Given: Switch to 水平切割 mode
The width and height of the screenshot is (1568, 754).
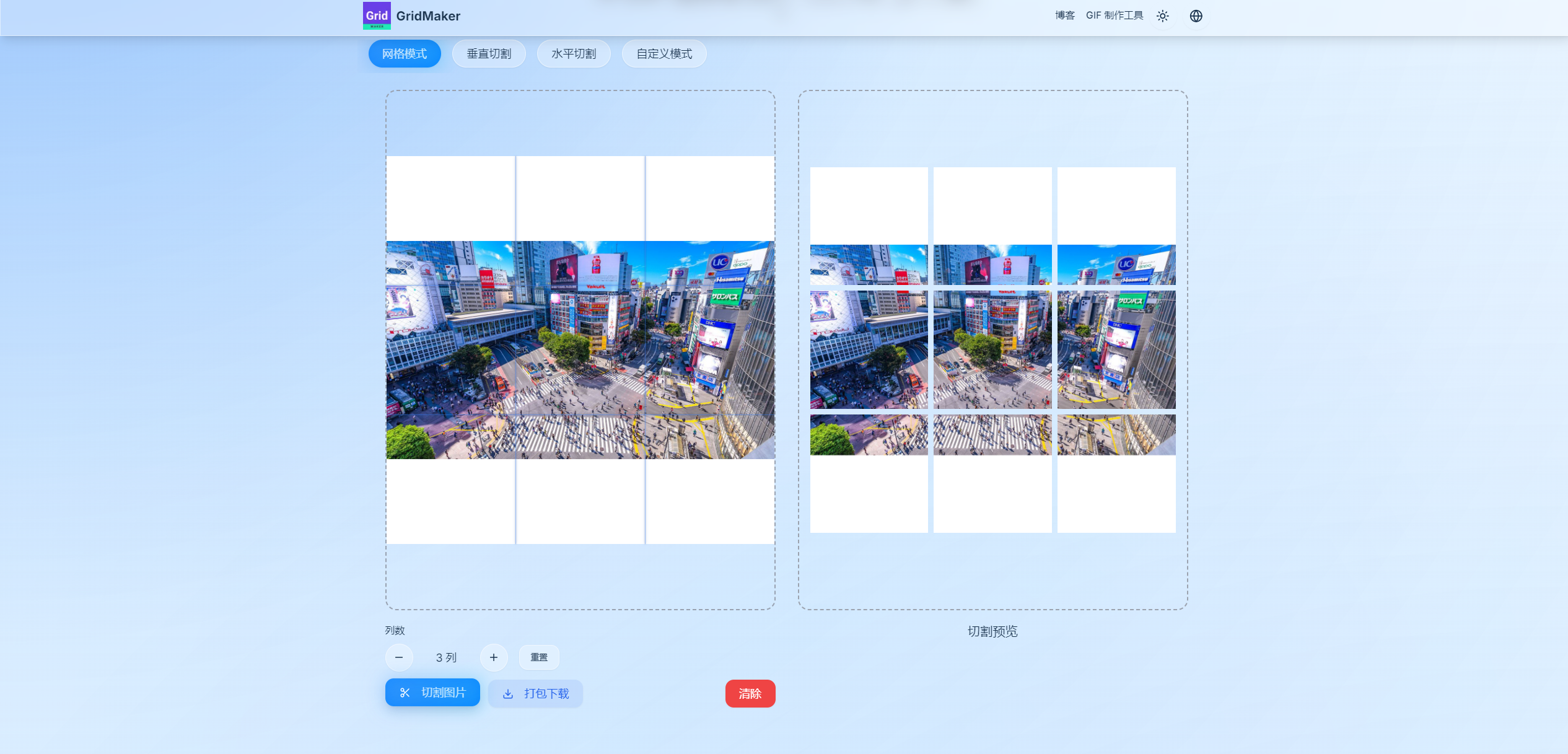Looking at the screenshot, I should coord(574,53).
